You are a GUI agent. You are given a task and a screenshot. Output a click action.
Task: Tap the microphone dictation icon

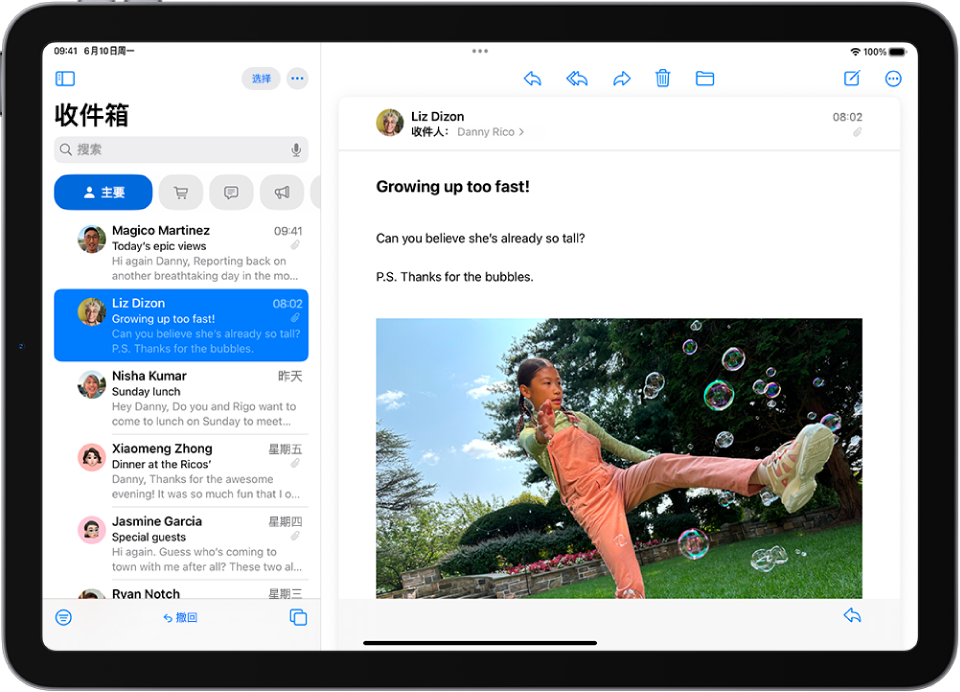[x=296, y=149]
